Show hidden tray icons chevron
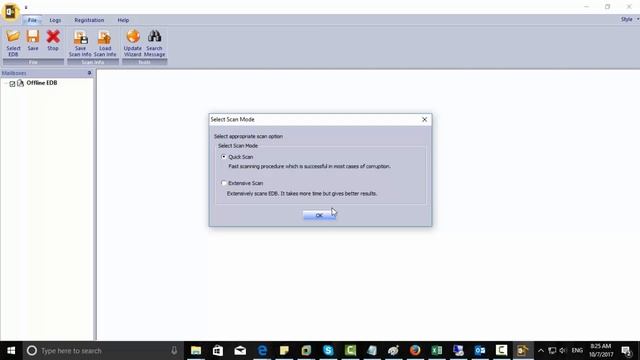 pos(541,351)
